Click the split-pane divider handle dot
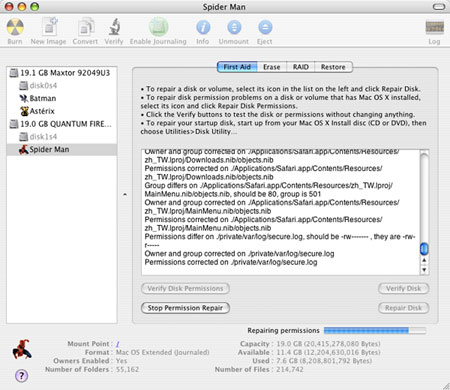Image resolution: width=450 pixels, height=390 pixels. 125,194
